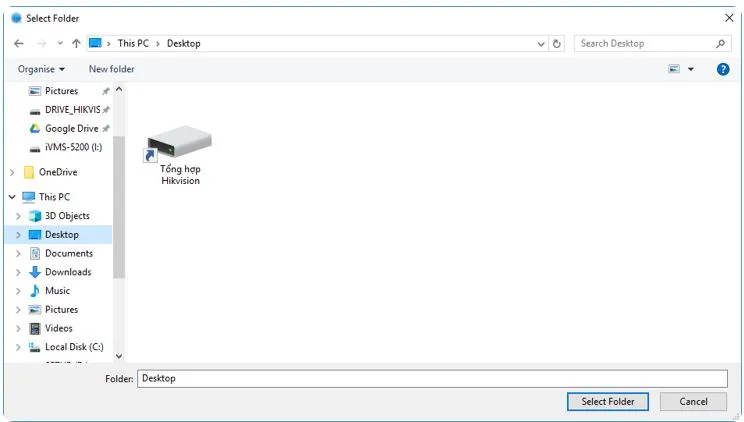
Task: Click the Change your view icon
Action: (x=674, y=69)
